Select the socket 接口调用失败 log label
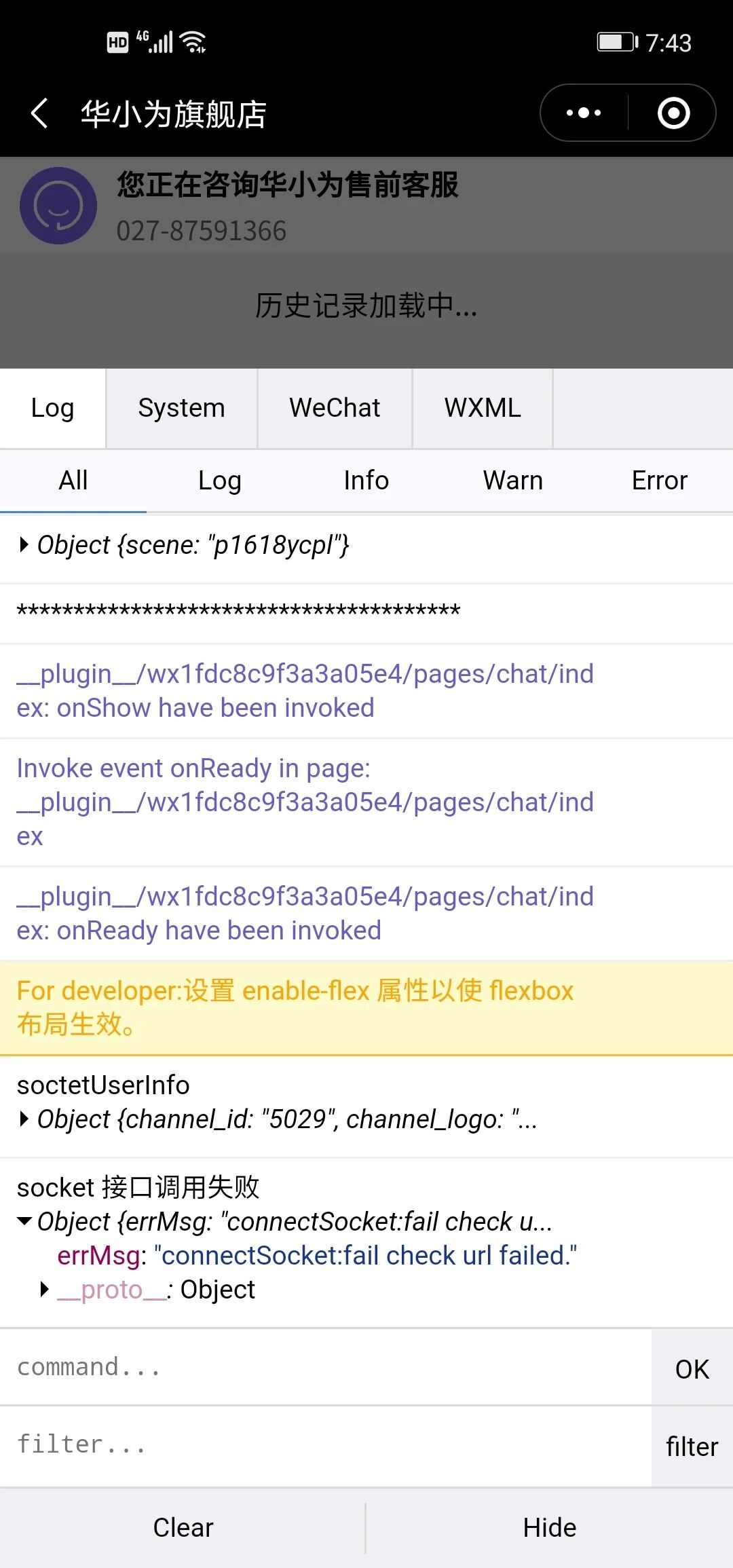 click(x=138, y=1187)
